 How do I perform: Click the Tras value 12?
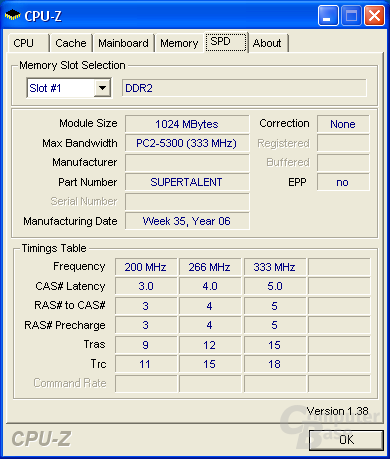pyautogui.click(x=210, y=345)
